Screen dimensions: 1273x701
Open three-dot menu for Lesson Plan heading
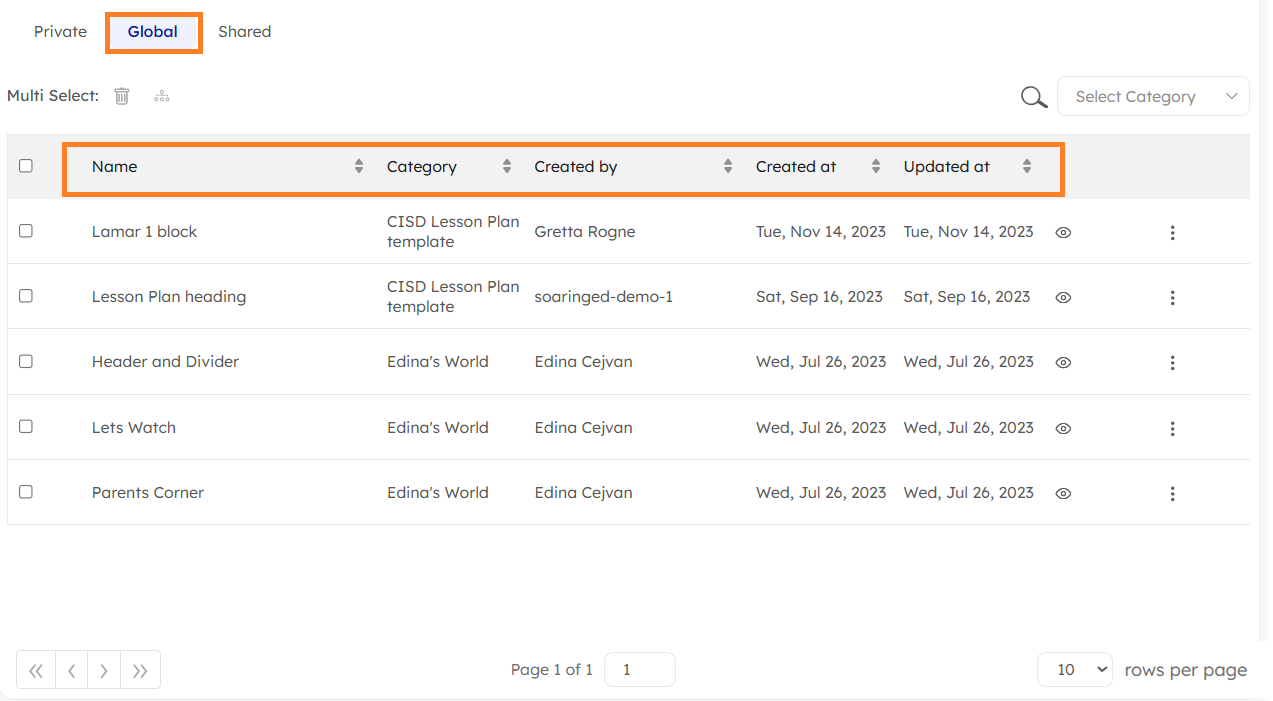coord(1172,298)
